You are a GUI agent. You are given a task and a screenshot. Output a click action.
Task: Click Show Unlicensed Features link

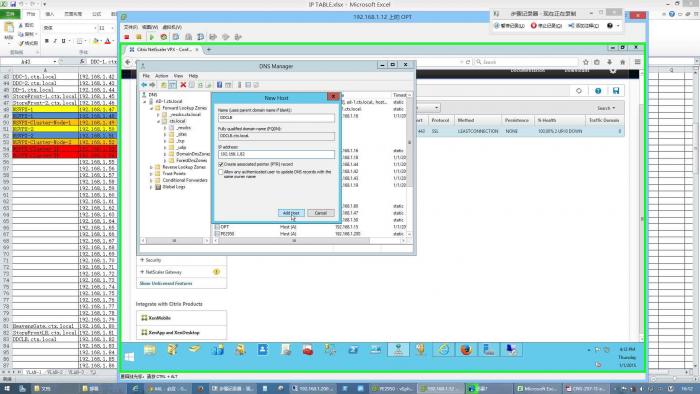click(166, 283)
